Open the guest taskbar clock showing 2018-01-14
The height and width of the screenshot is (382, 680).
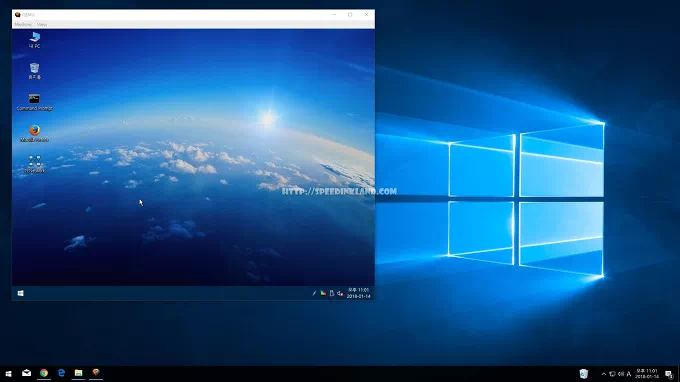359,293
